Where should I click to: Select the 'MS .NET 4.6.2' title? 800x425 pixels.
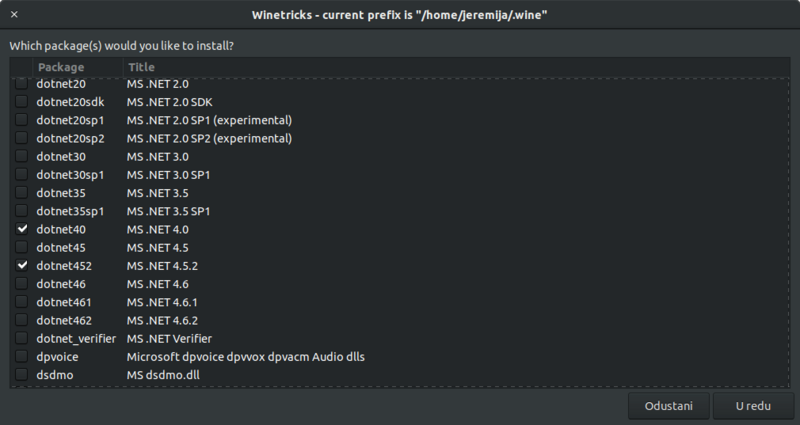coord(162,320)
